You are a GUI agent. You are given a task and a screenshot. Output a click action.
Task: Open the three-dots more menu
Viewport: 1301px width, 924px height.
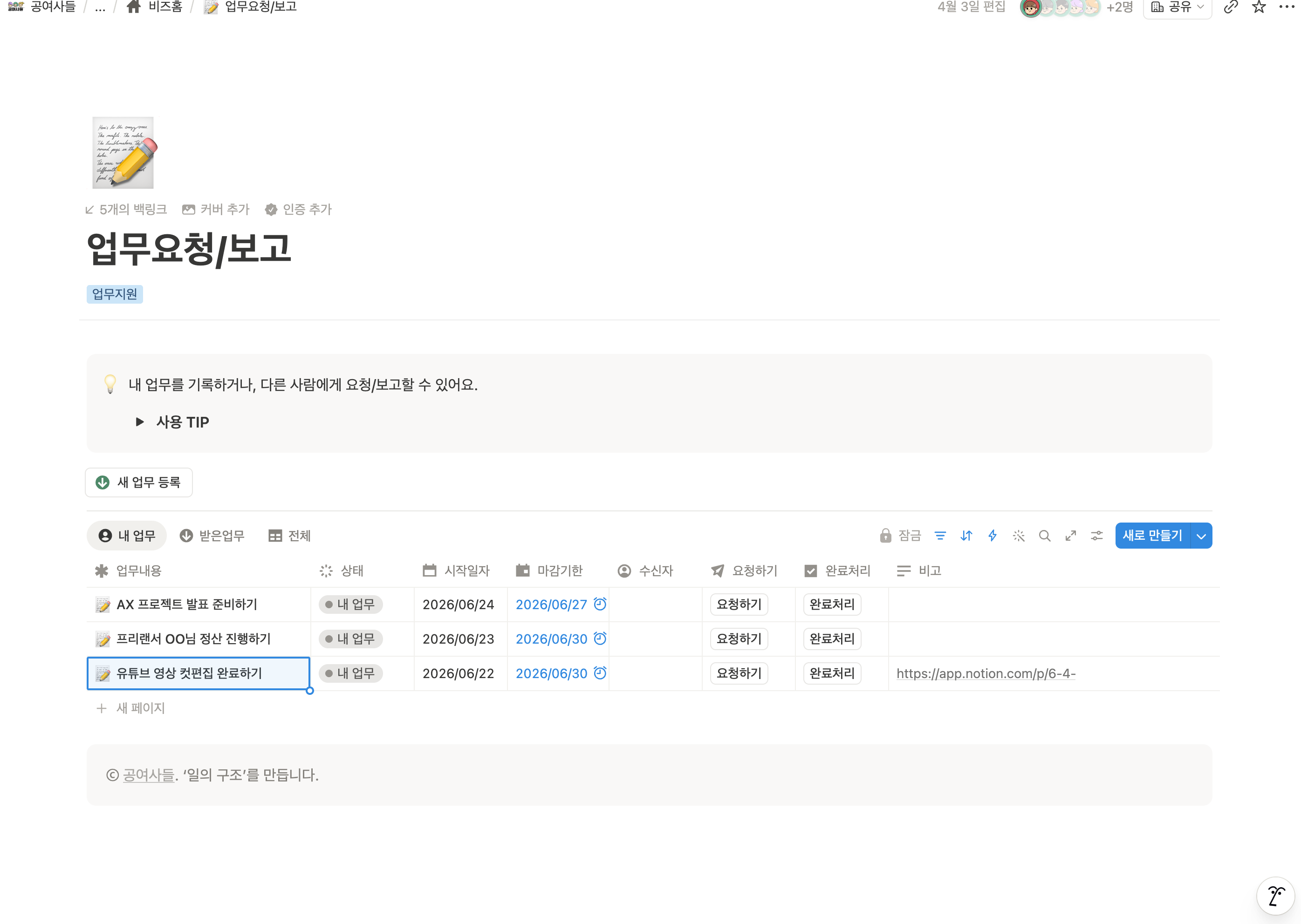click(x=1286, y=7)
